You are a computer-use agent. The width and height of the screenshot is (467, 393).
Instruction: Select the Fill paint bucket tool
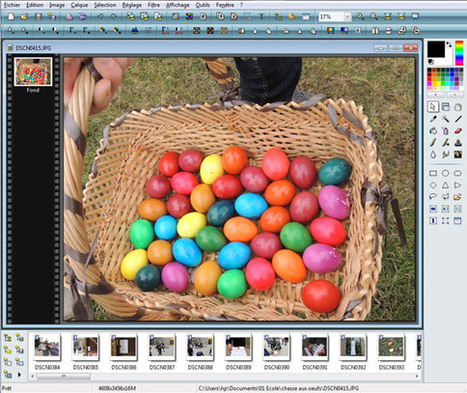433,131
